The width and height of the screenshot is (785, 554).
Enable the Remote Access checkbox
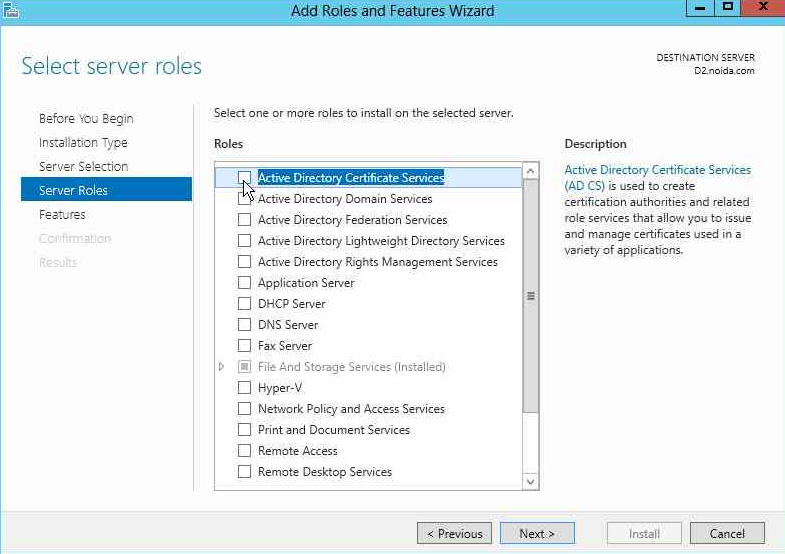pyautogui.click(x=244, y=451)
